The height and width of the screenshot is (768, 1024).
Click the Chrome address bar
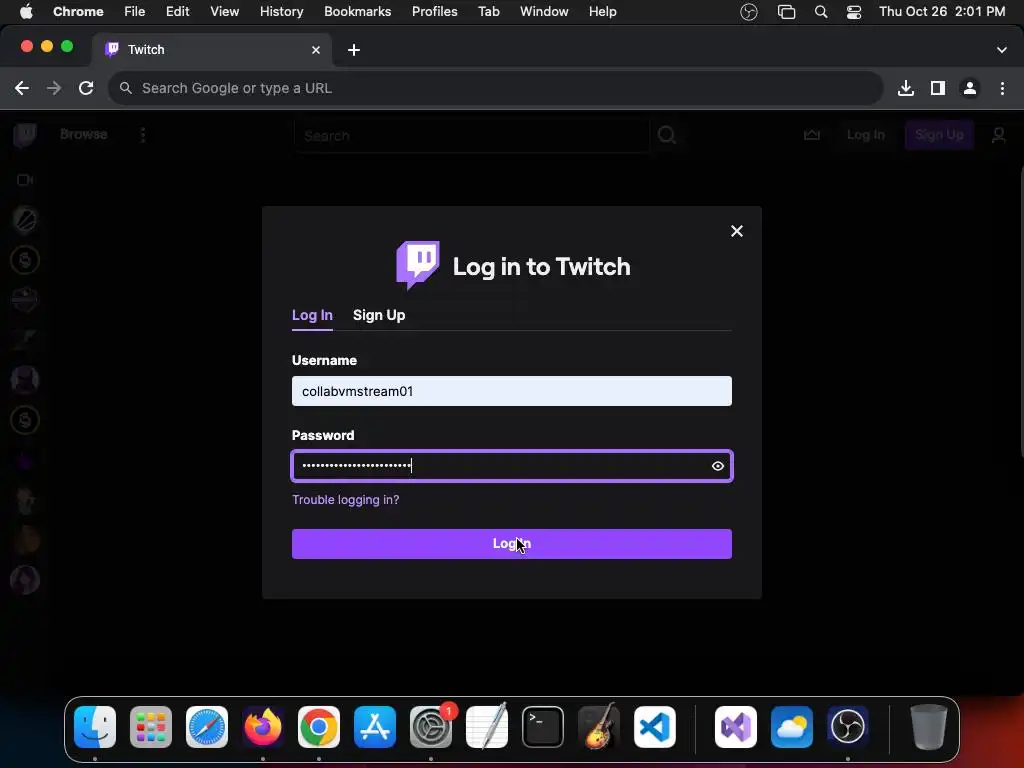(x=496, y=88)
